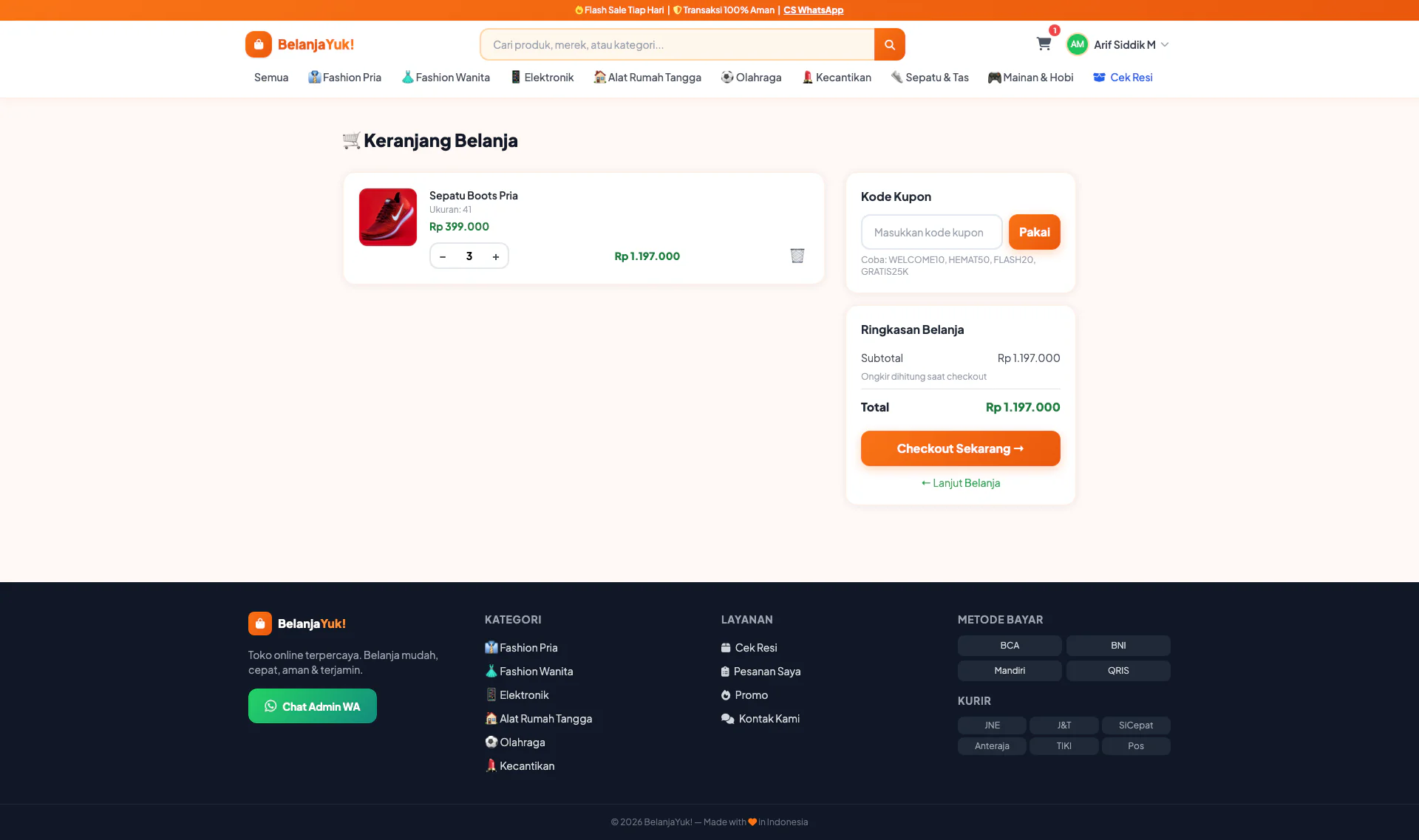The width and height of the screenshot is (1419, 840).
Task: Increase quantity with the plus button
Action: pyautogui.click(x=496, y=256)
